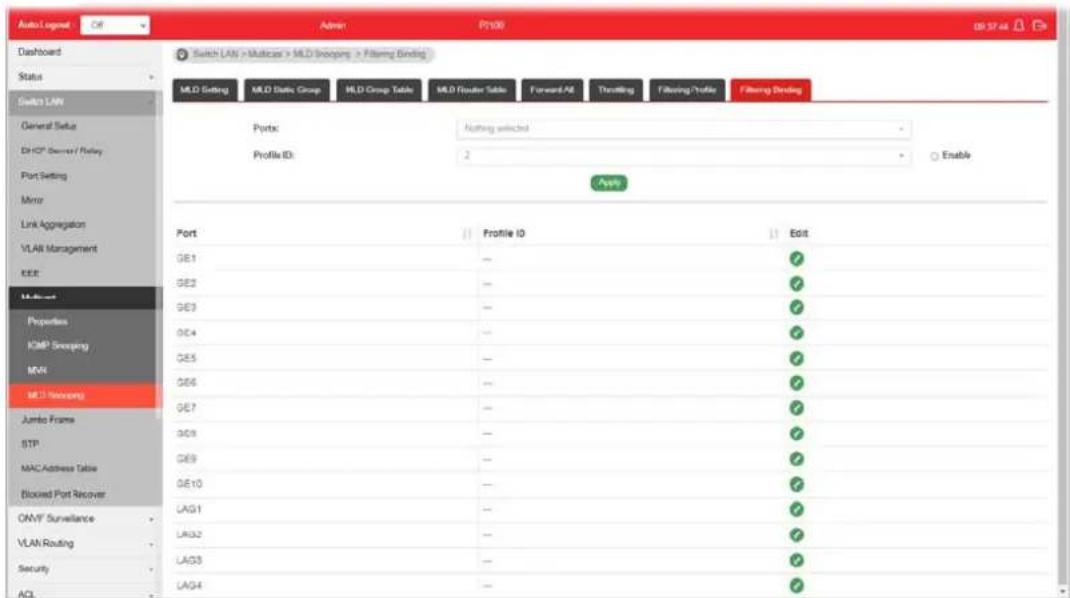This screenshot has height=598, width=1070.
Task: Open MVR page in sidebar
Action: coord(37,371)
